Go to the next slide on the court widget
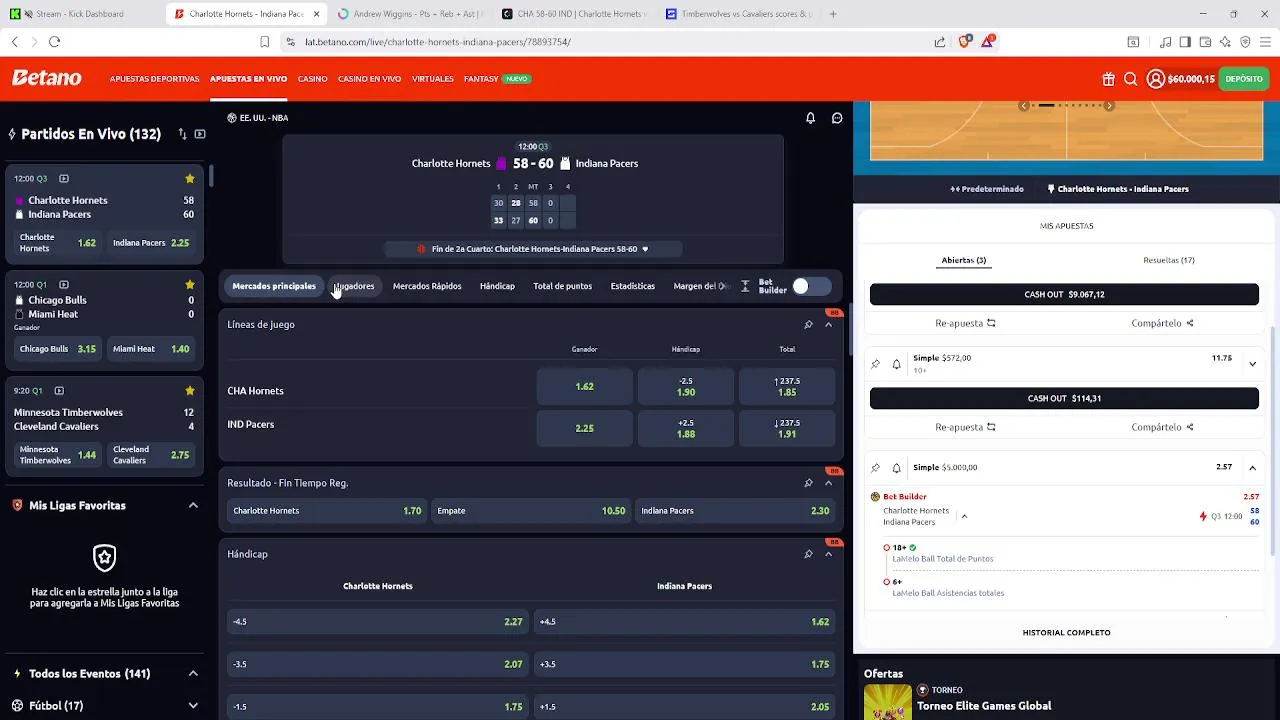The image size is (1280, 720). tap(1109, 105)
